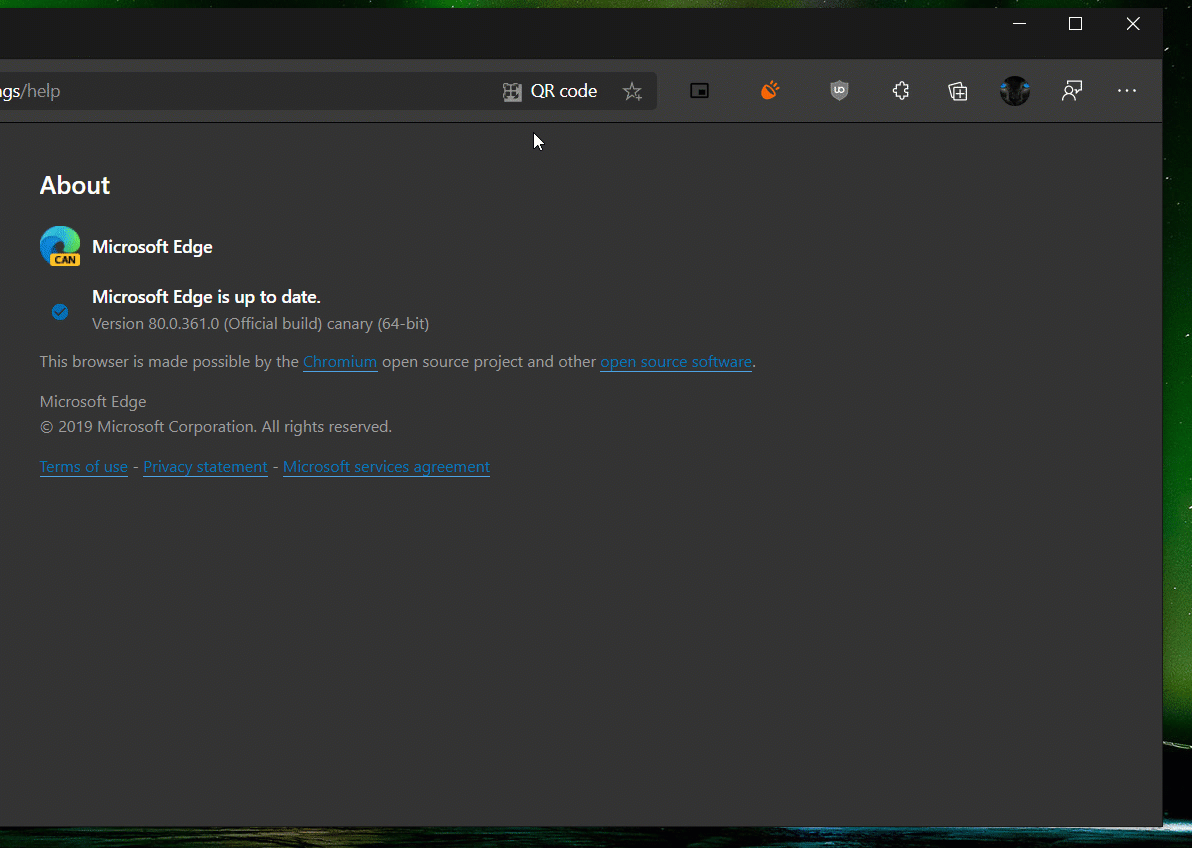This screenshot has width=1192, height=848.
Task: Open the Collections button
Action: pos(958,91)
